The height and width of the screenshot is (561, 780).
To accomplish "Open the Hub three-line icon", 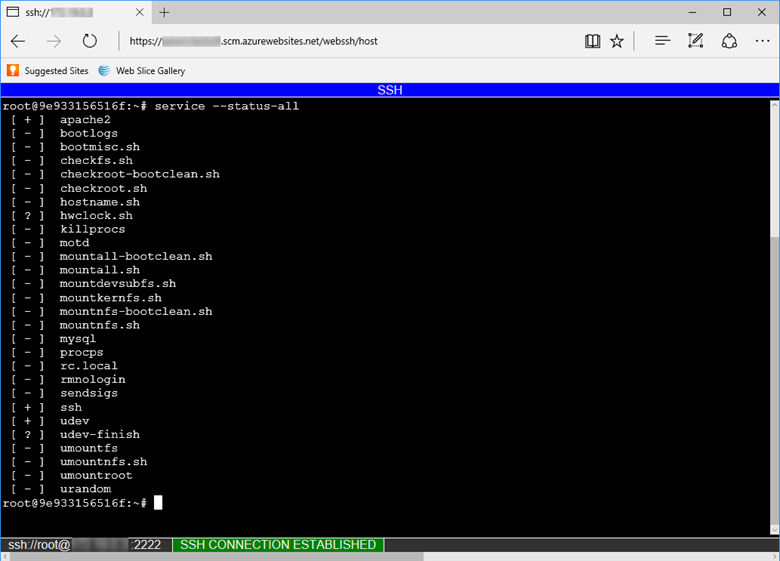I will coord(663,41).
